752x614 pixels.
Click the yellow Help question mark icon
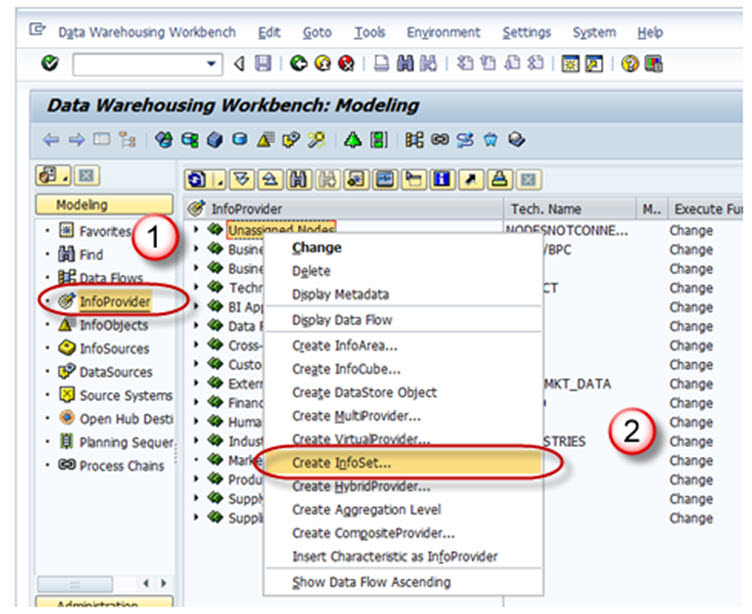pos(631,64)
